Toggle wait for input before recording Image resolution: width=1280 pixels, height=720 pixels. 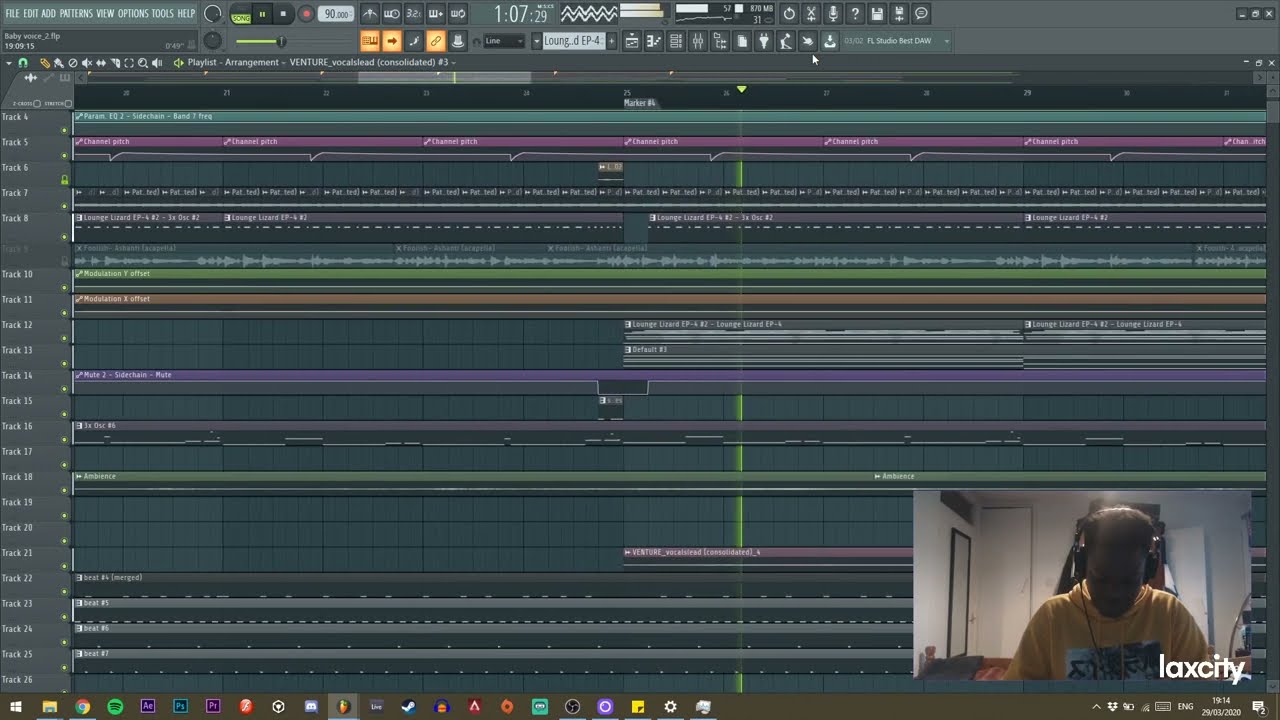tap(392, 14)
